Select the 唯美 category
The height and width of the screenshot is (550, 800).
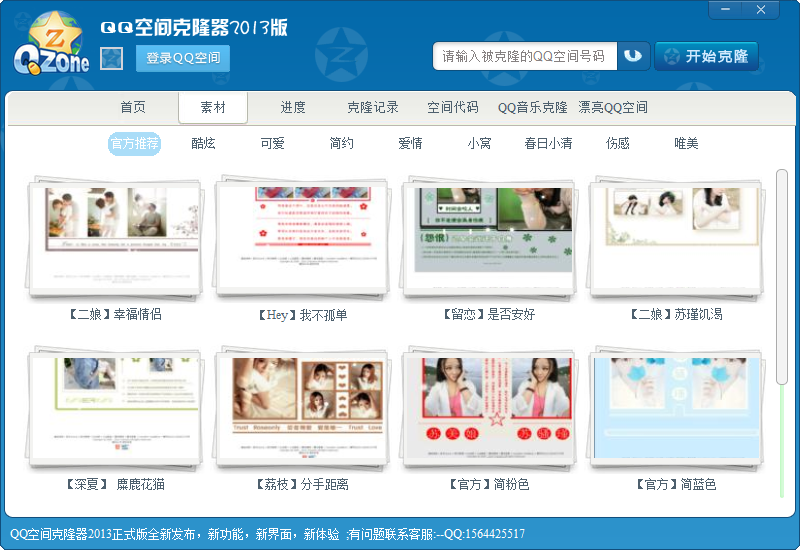(686, 143)
